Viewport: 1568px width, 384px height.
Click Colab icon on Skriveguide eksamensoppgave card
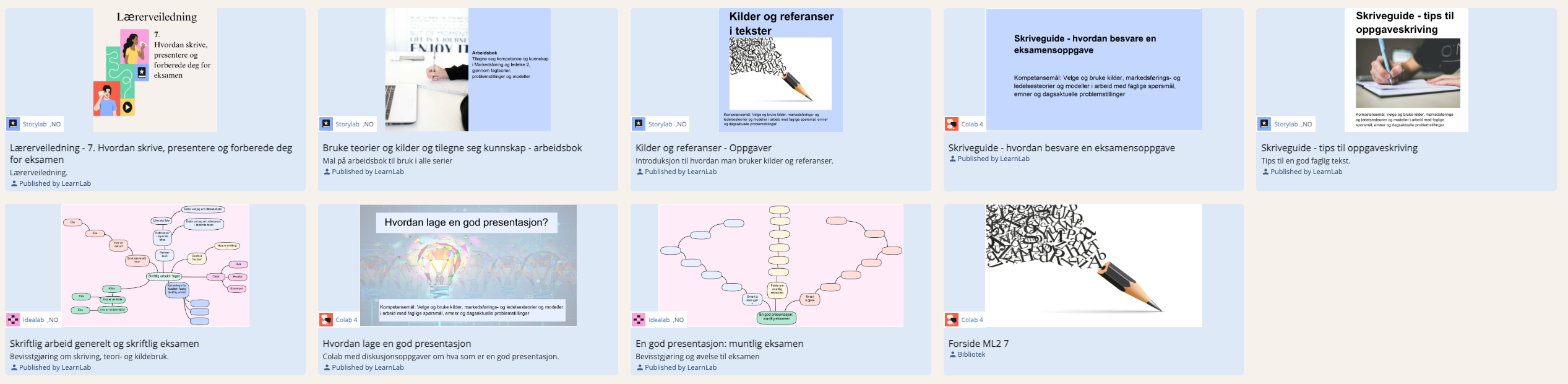952,124
